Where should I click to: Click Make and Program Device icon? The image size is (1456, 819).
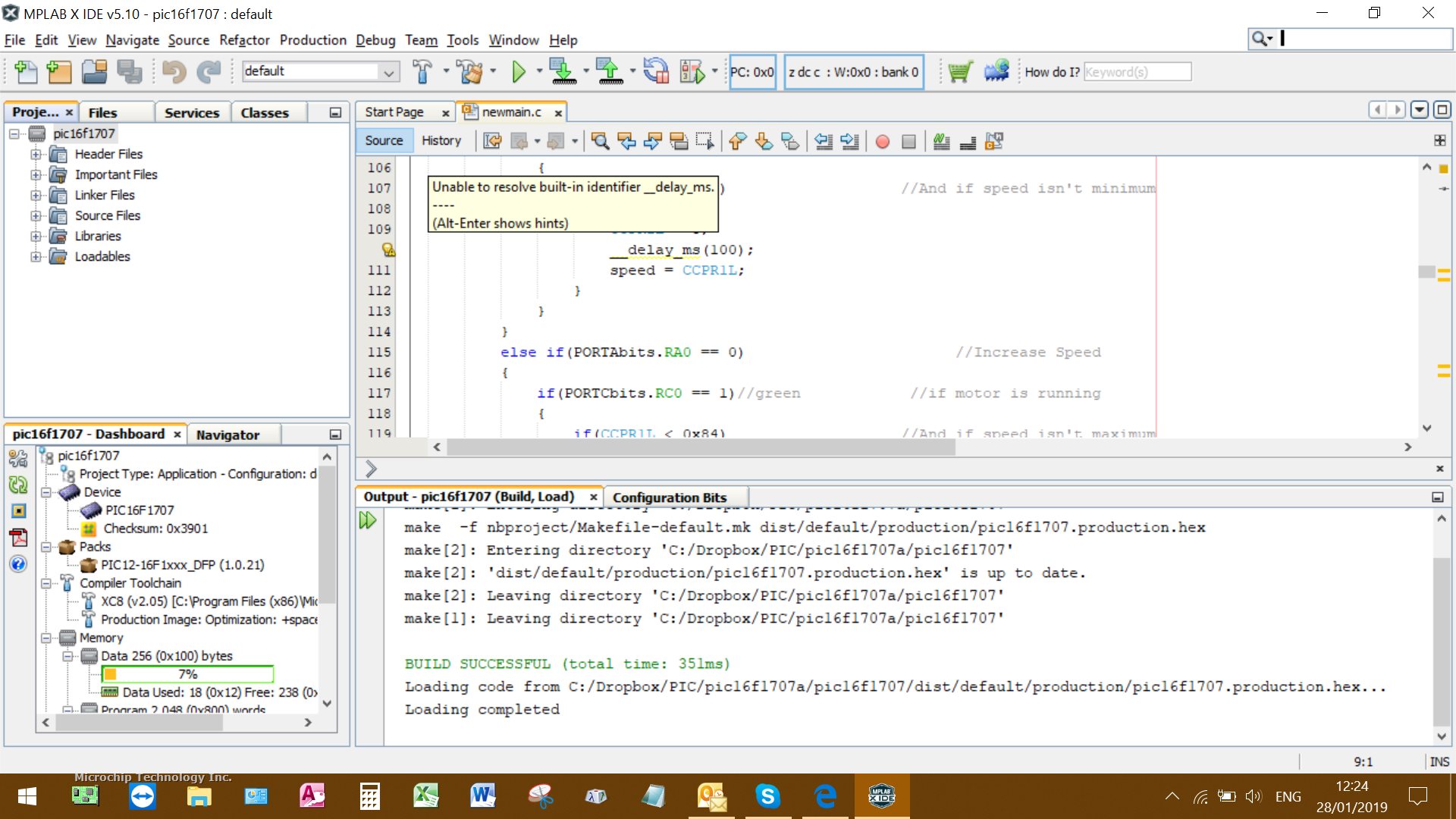click(x=563, y=72)
